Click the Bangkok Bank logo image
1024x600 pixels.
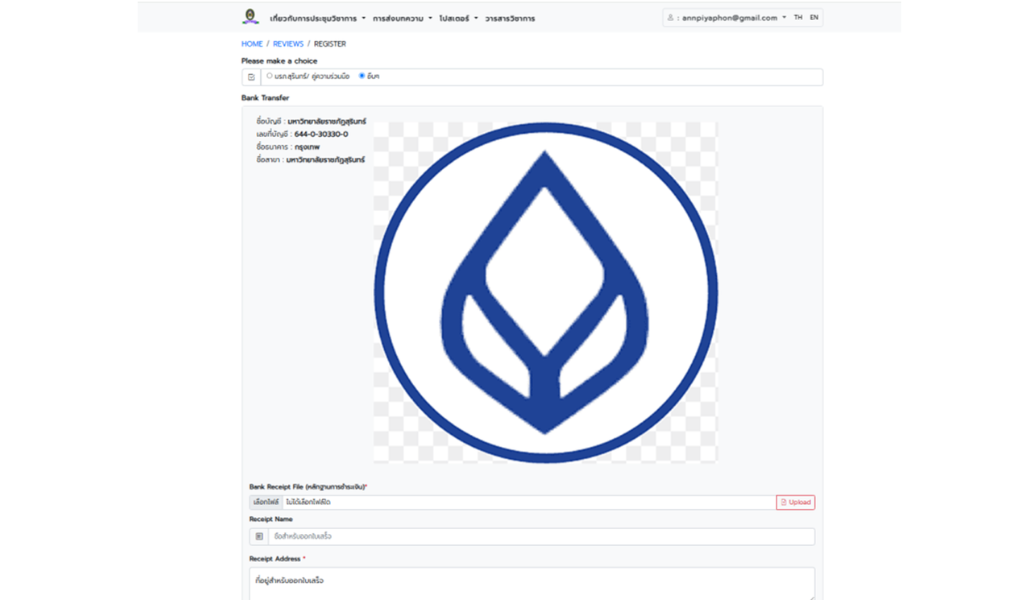(545, 292)
